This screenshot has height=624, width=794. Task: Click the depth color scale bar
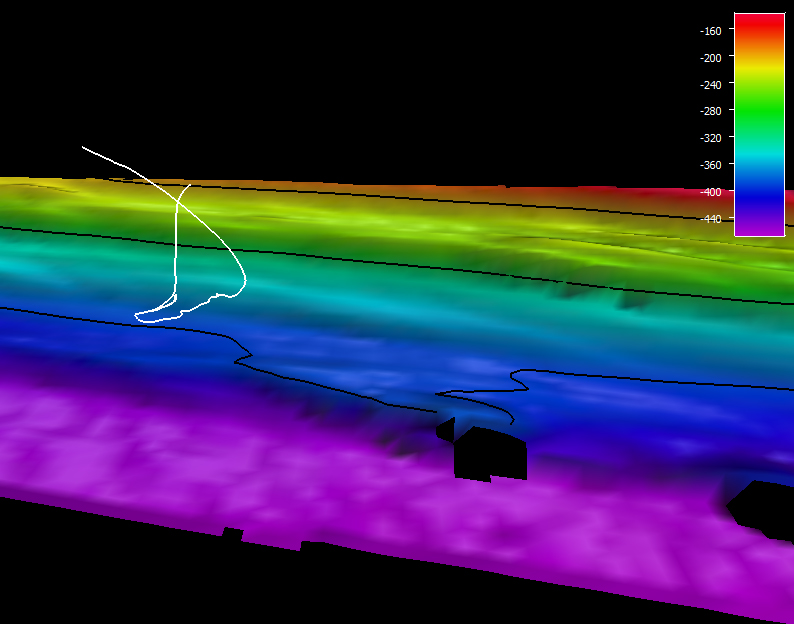tap(759, 125)
